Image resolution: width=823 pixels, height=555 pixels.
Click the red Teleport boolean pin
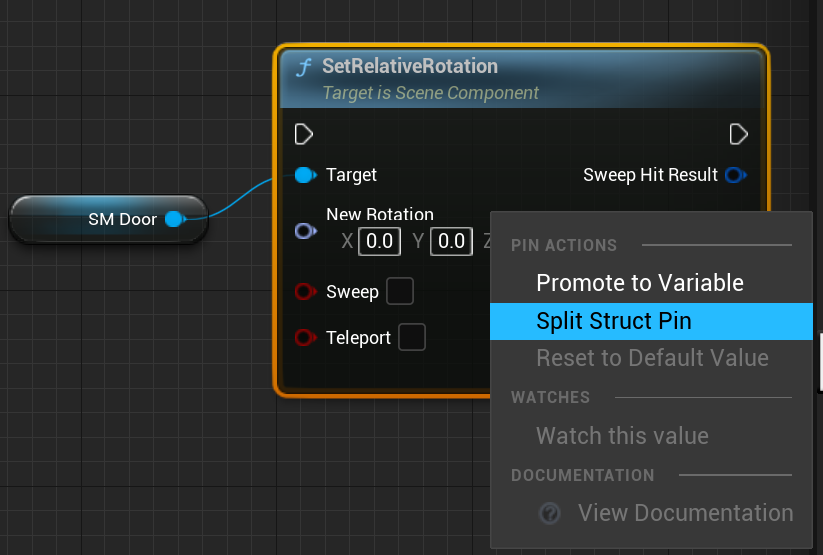coord(305,338)
